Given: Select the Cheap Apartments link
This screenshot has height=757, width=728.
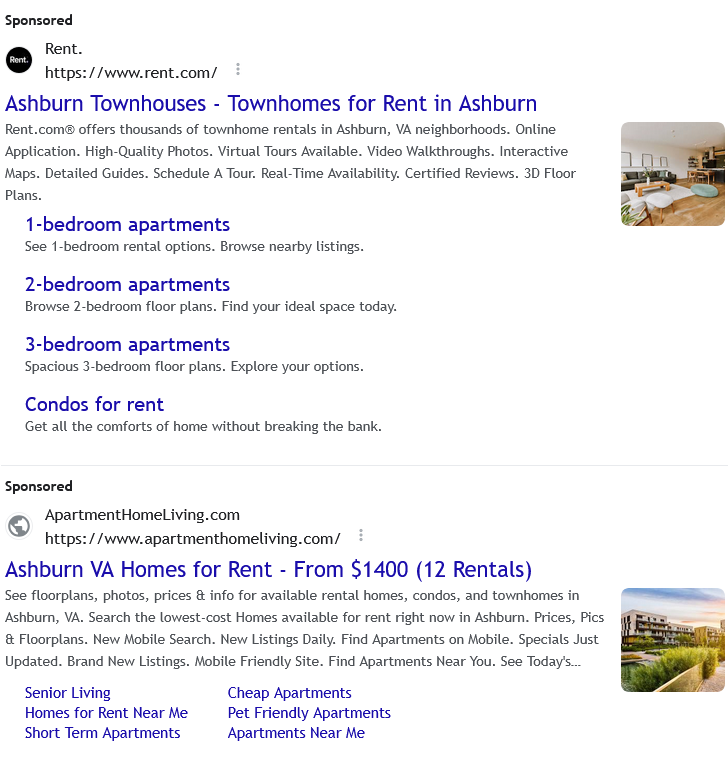Looking at the screenshot, I should [290, 693].
